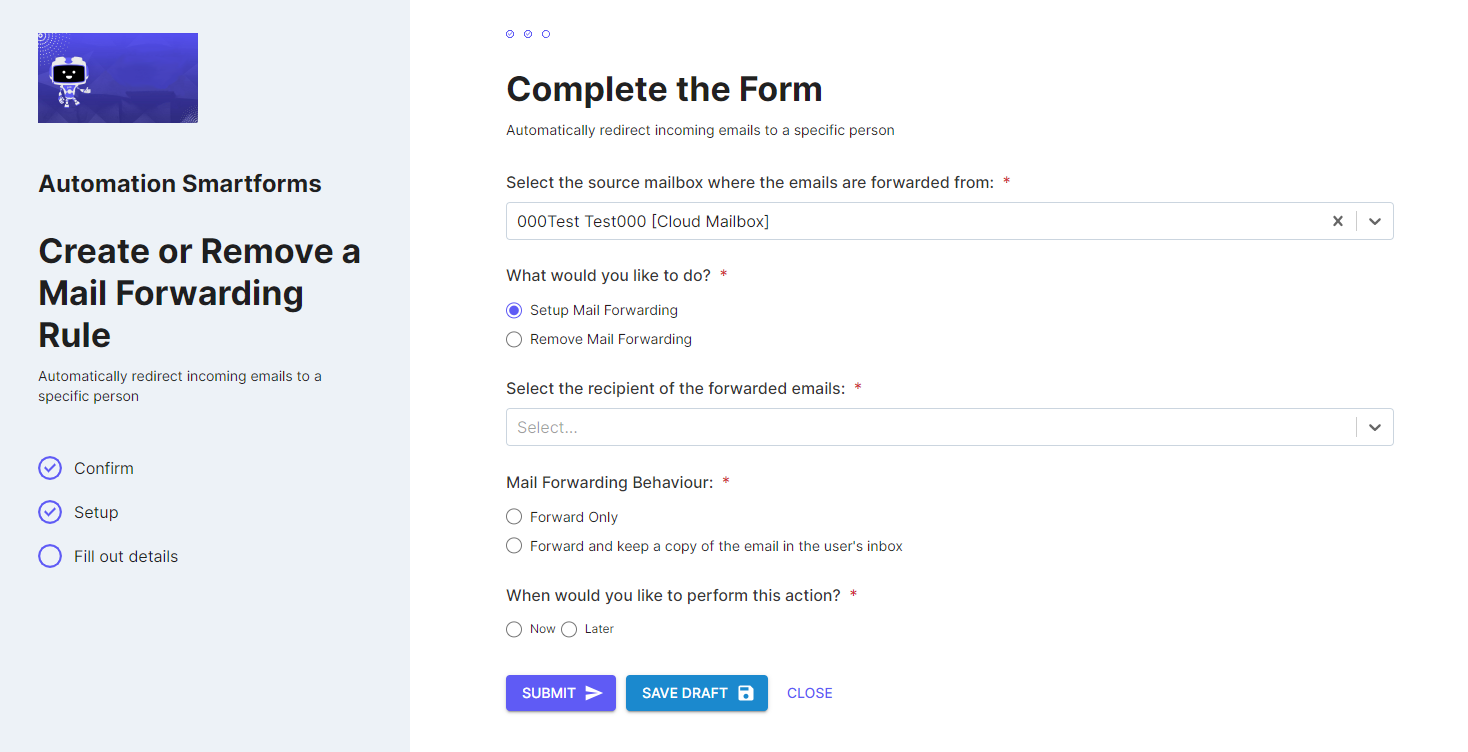Click the floppy disk icon on Save Draft
Screen dimensions: 1468x752
pos(745,693)
